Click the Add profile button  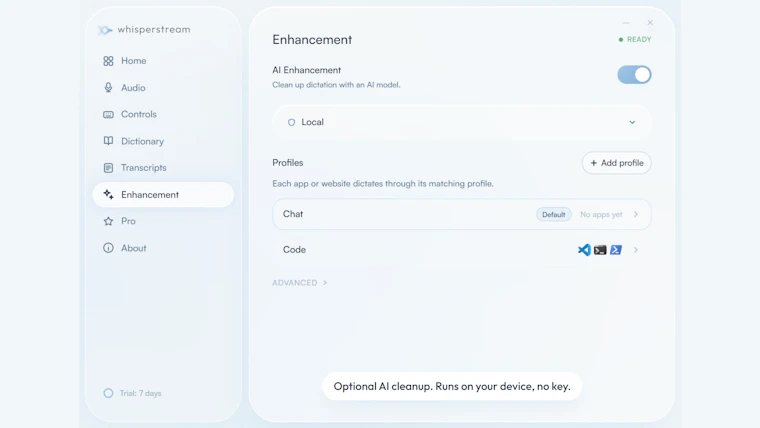617,163
